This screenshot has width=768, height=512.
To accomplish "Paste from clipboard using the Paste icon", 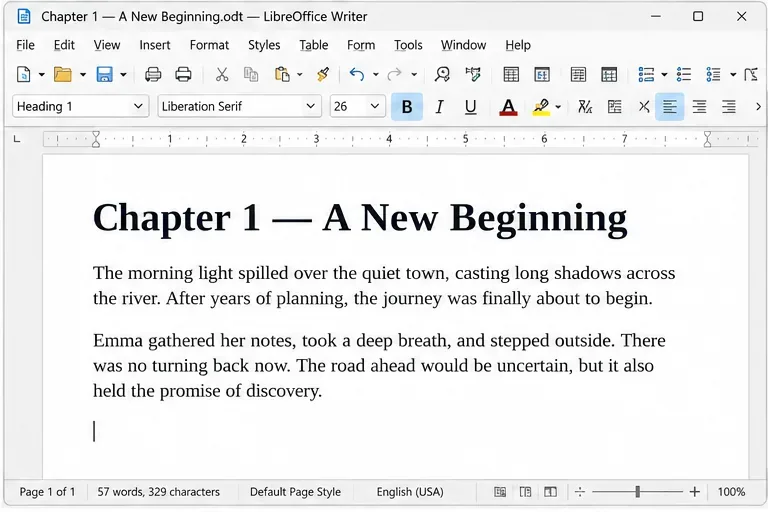I will 282,74.
